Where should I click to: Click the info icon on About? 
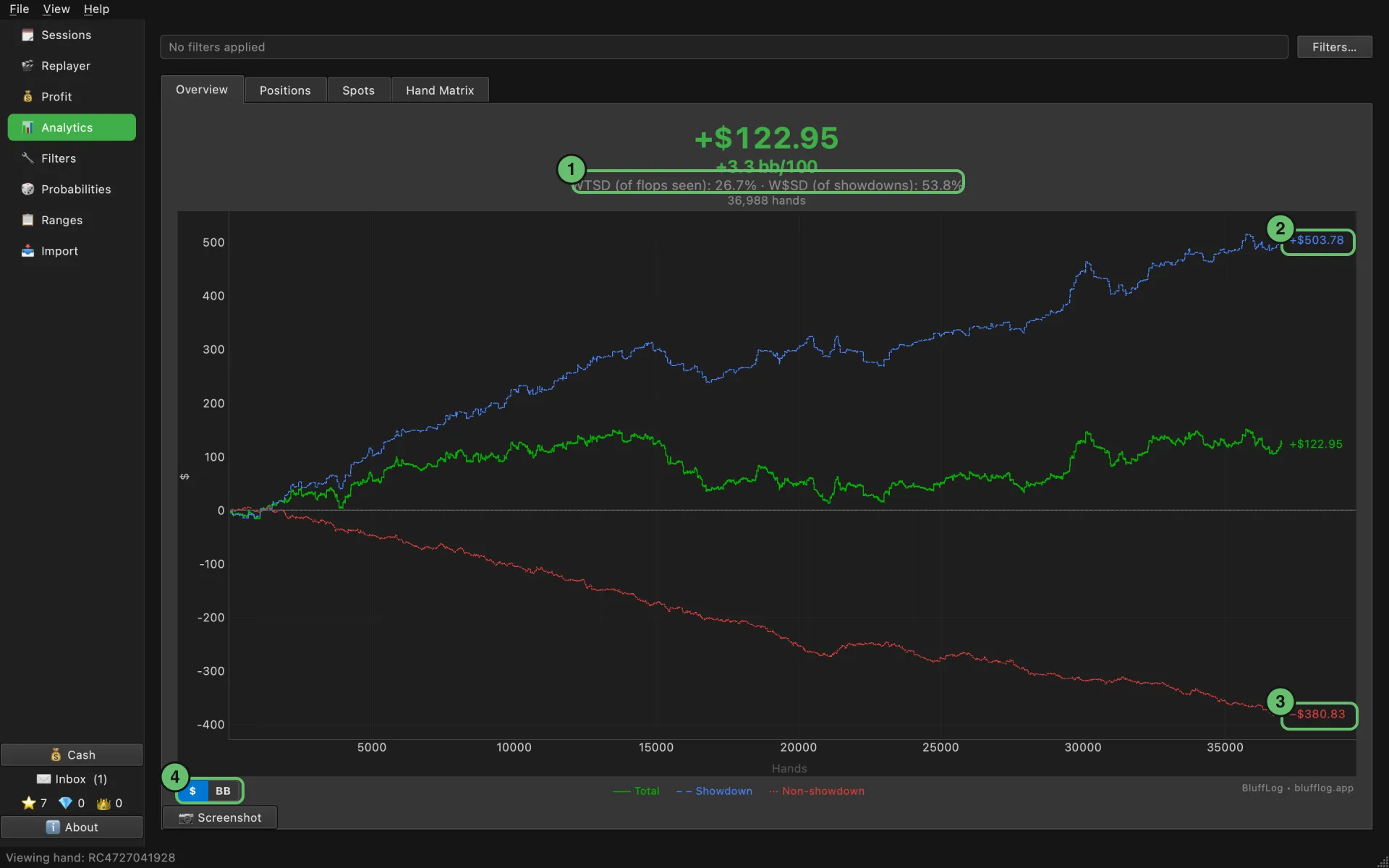point(53,827)
